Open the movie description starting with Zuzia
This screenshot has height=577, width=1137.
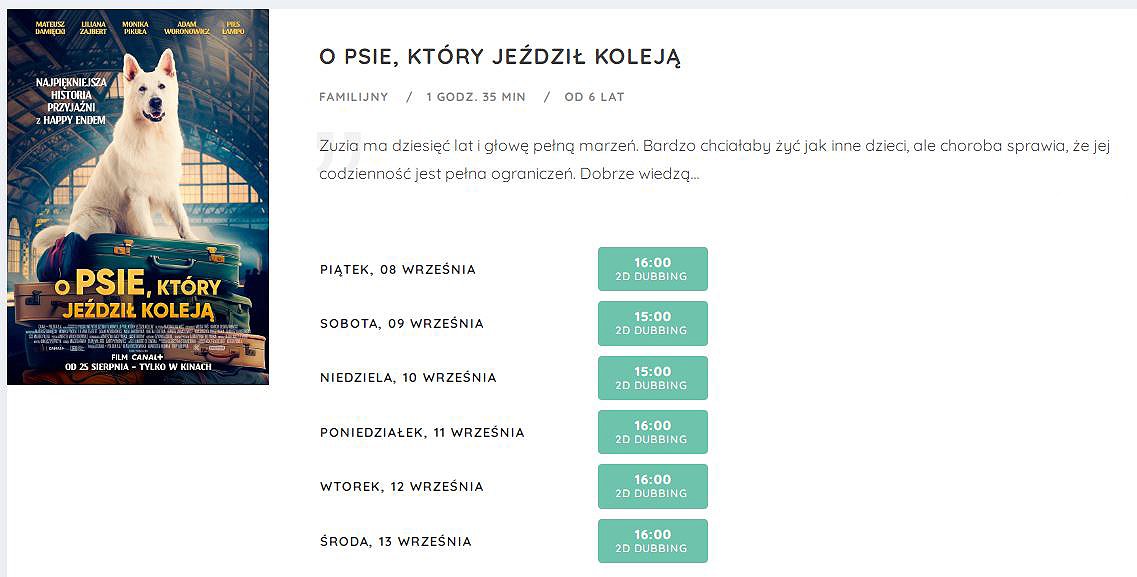coord(715,160)
